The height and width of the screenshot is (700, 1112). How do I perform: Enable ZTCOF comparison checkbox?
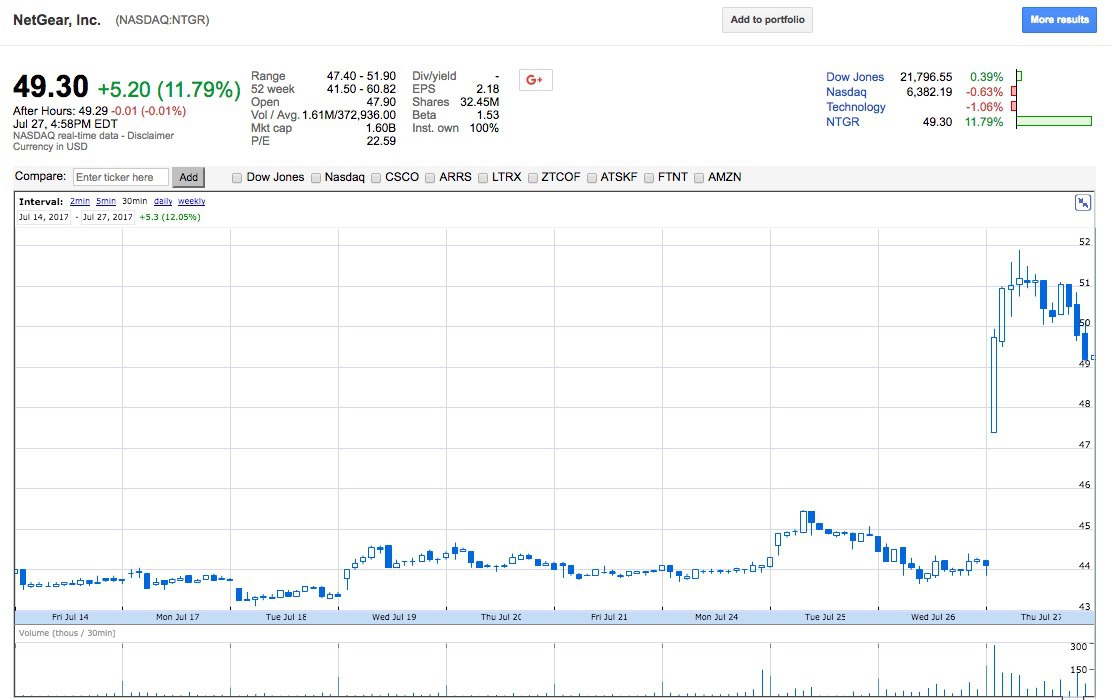(533, 178)
